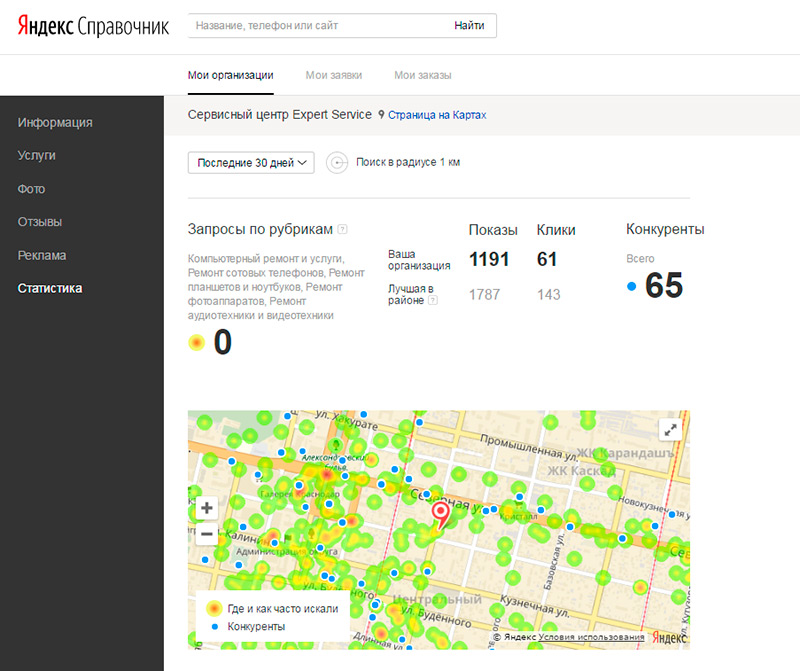The image size is (800, 671).
Task: Click the red organization location pin on map
Action: (x=439, y=514)
